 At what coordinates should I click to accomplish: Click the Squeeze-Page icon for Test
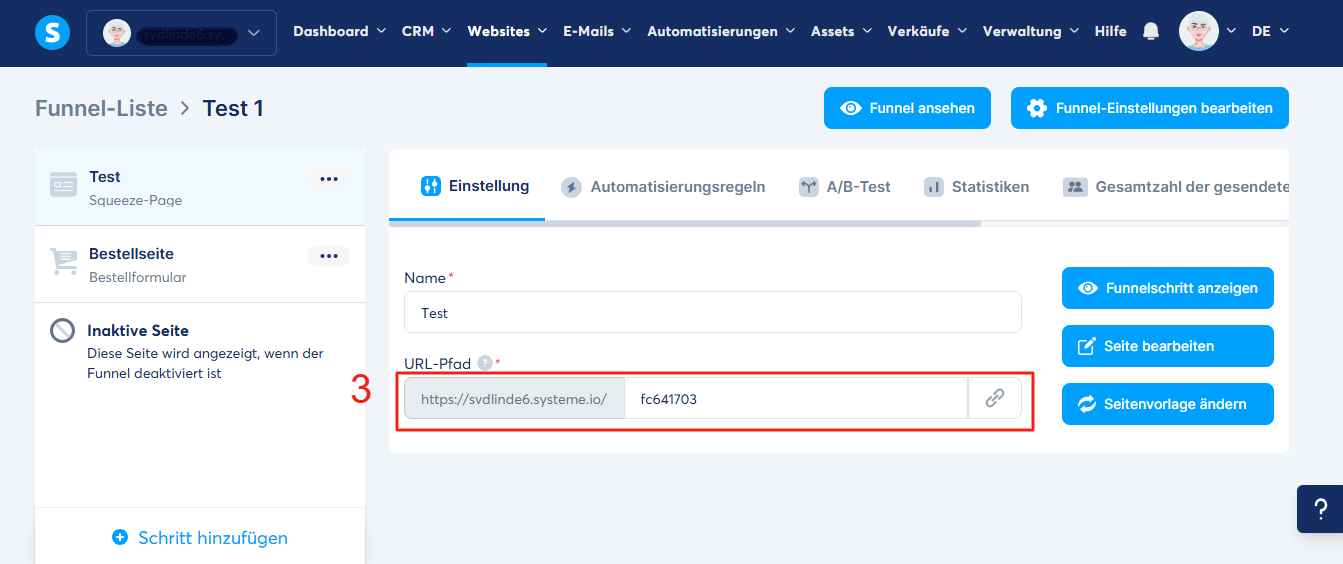(64, 186)
